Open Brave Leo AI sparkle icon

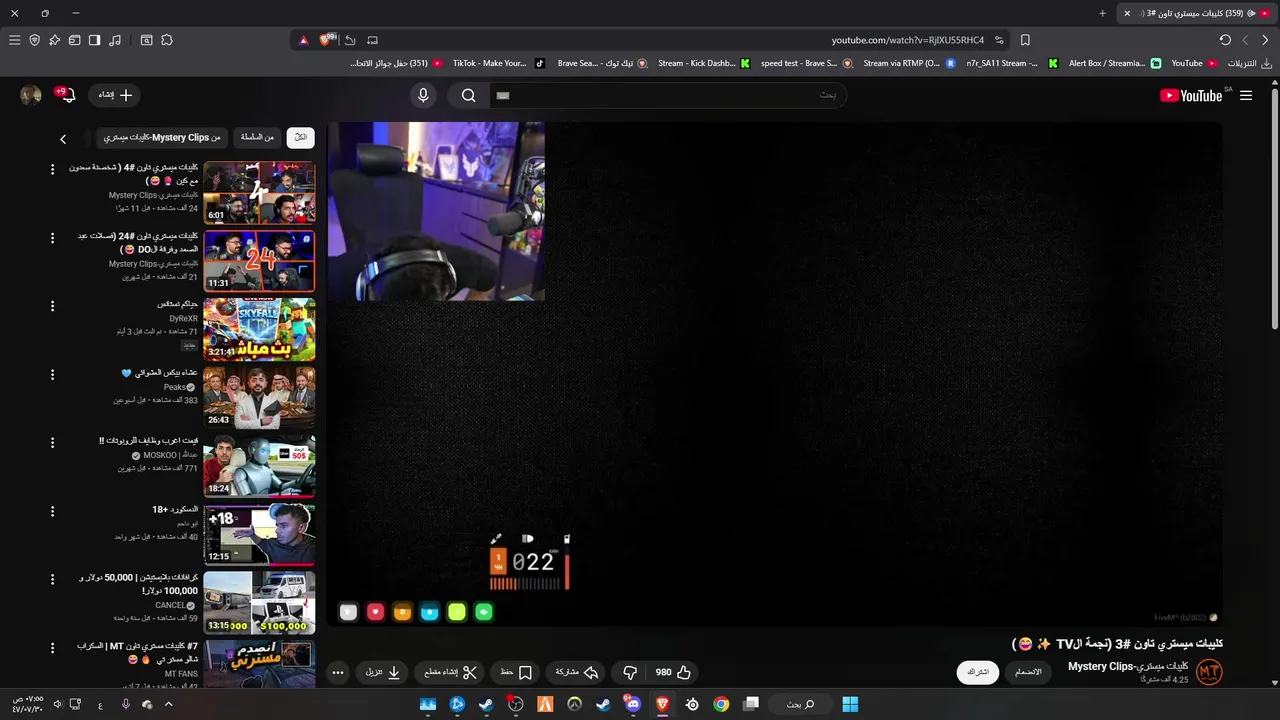[54, 40]
